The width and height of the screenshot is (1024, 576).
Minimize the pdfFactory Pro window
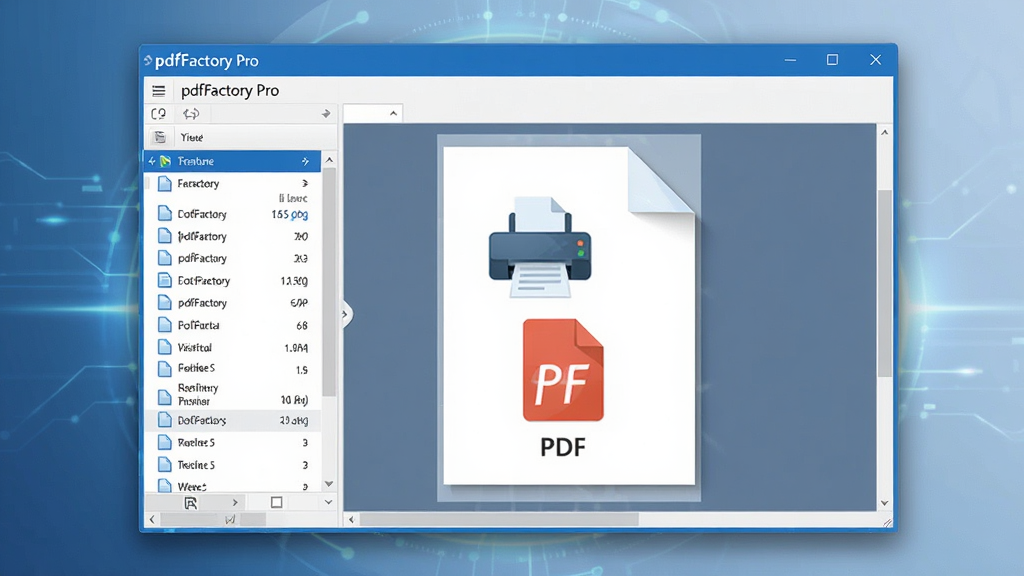pyautogui.click(x=790, y=60)
